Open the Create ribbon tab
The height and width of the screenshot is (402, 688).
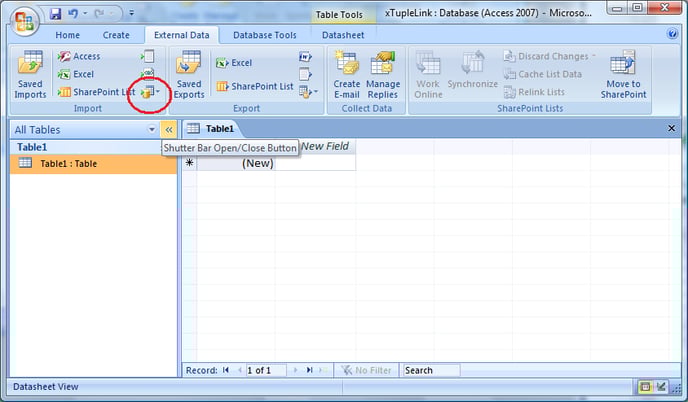[116, 35]
